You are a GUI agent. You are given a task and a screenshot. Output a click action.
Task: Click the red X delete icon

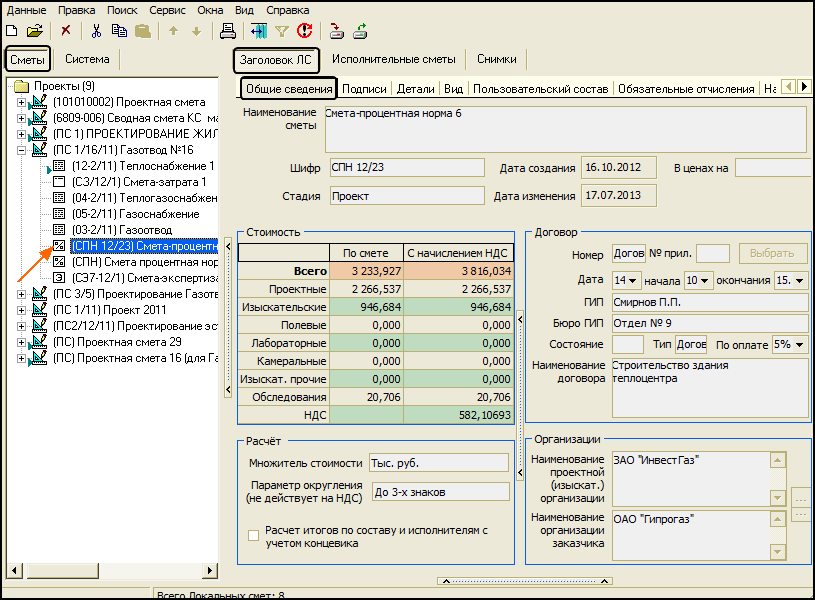click(66, 31)
